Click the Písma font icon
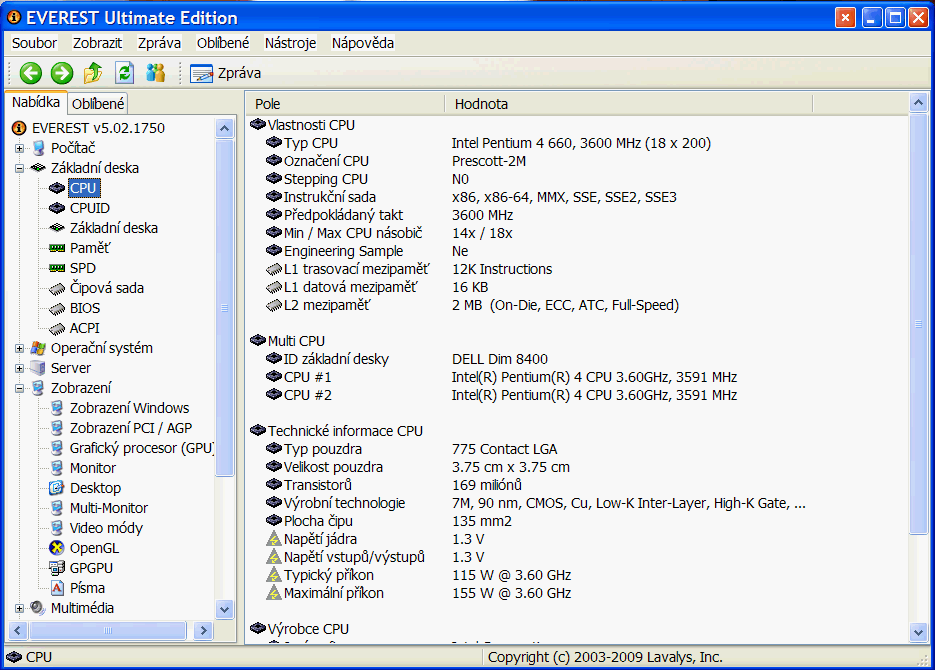This screenshot has width=935, height=670. point(57,588)
